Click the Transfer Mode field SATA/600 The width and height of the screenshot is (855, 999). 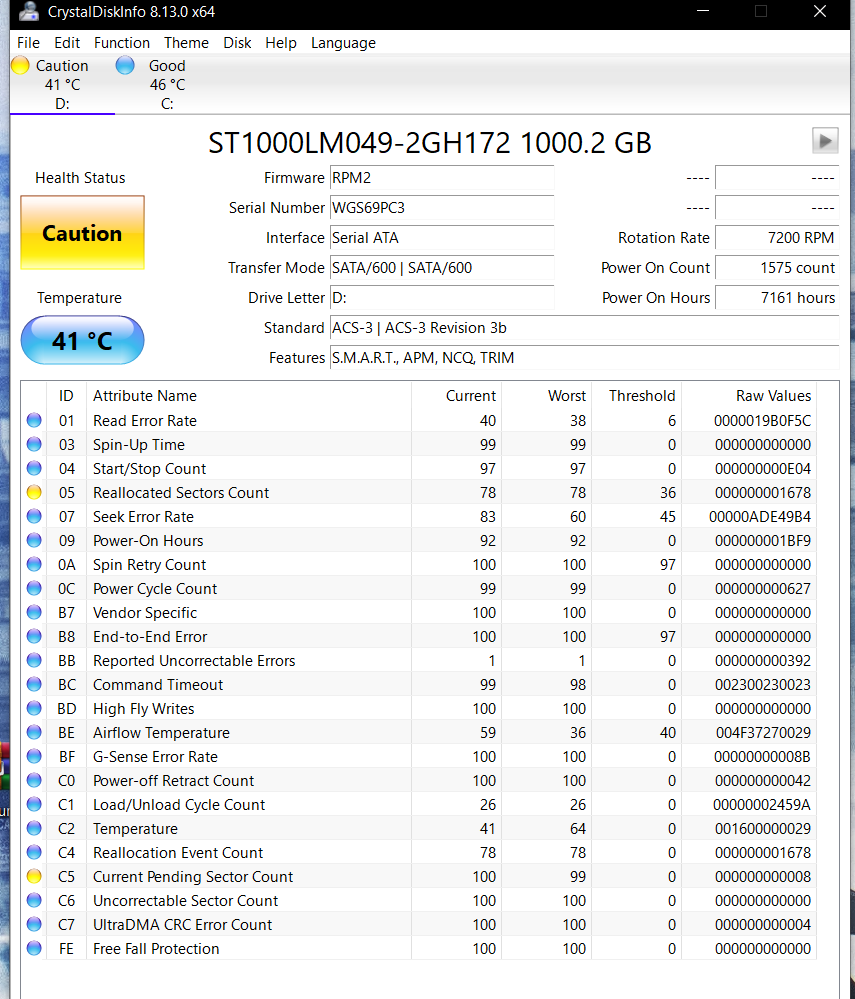(x=442, y=268)
